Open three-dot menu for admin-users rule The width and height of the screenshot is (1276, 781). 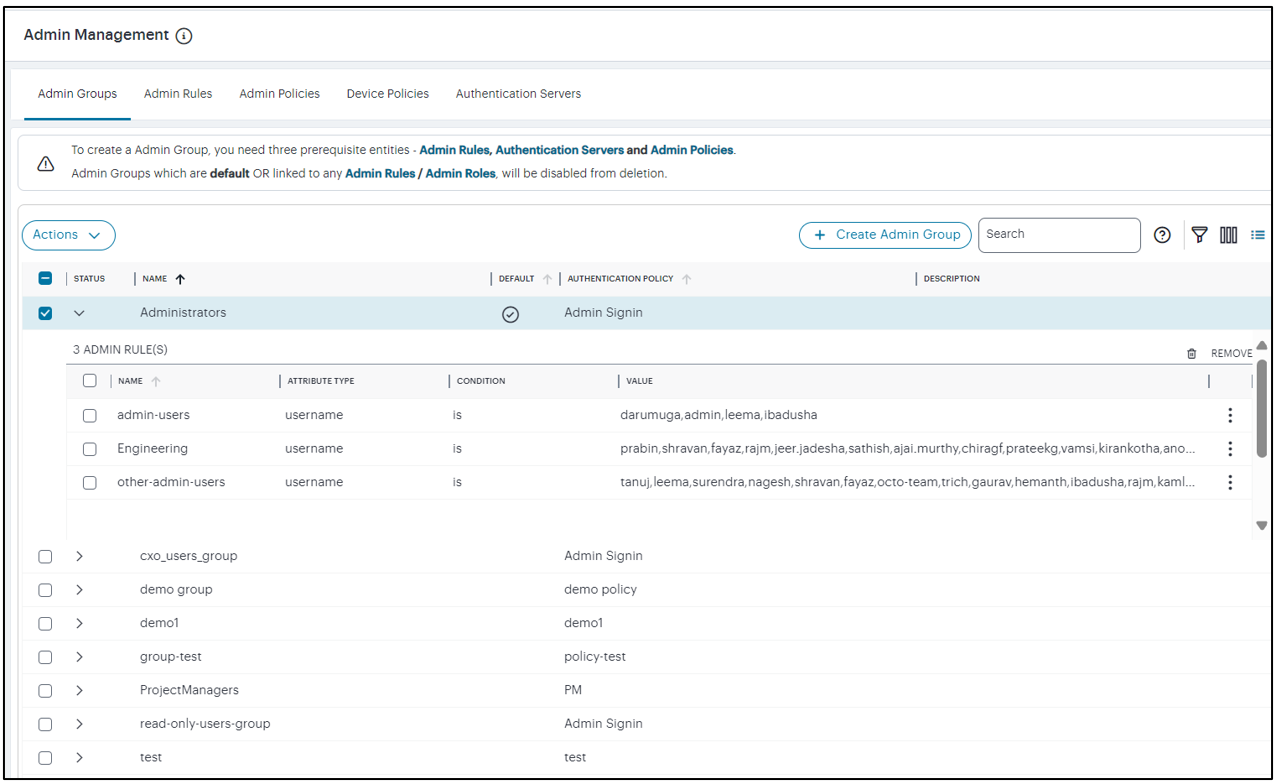tap(1229, 415)
